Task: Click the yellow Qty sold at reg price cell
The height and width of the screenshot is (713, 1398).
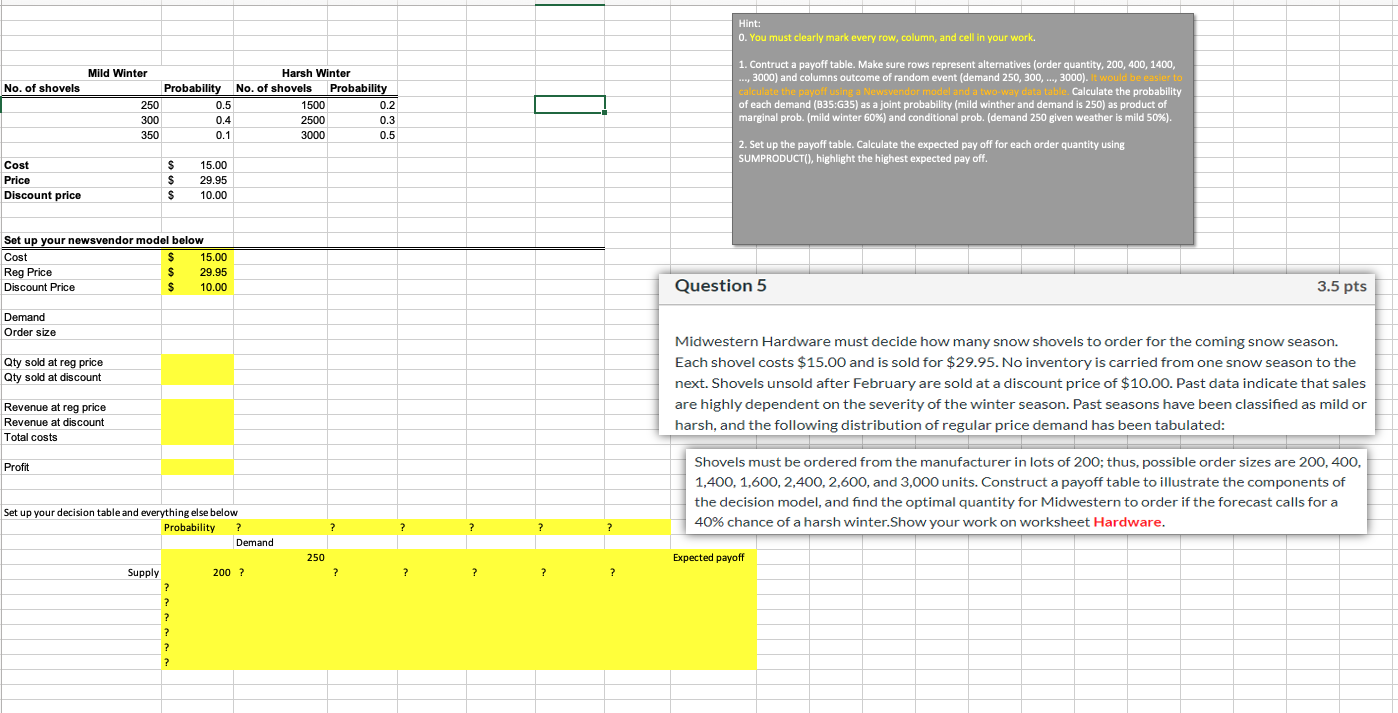Action: tap(197, 362)
